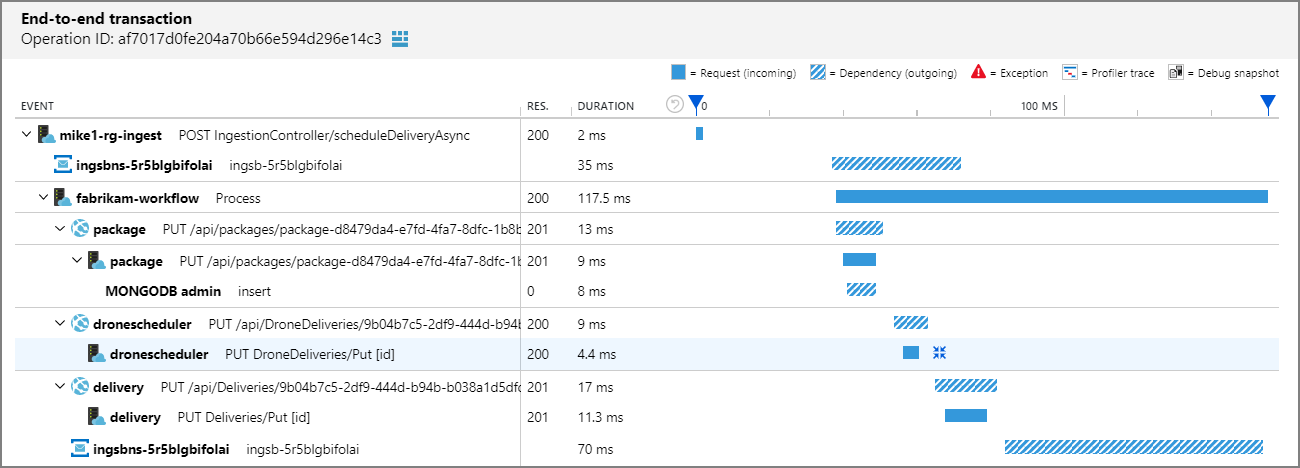Click the mike1-rg-ingest server icon
This screenshot has height=468, width=1300.
[x=46, y=134]
